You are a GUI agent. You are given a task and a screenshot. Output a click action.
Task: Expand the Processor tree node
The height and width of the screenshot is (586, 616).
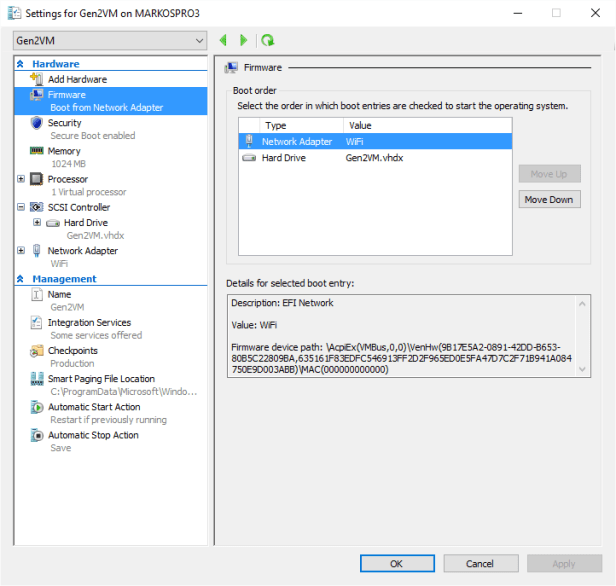coord(22,179)
